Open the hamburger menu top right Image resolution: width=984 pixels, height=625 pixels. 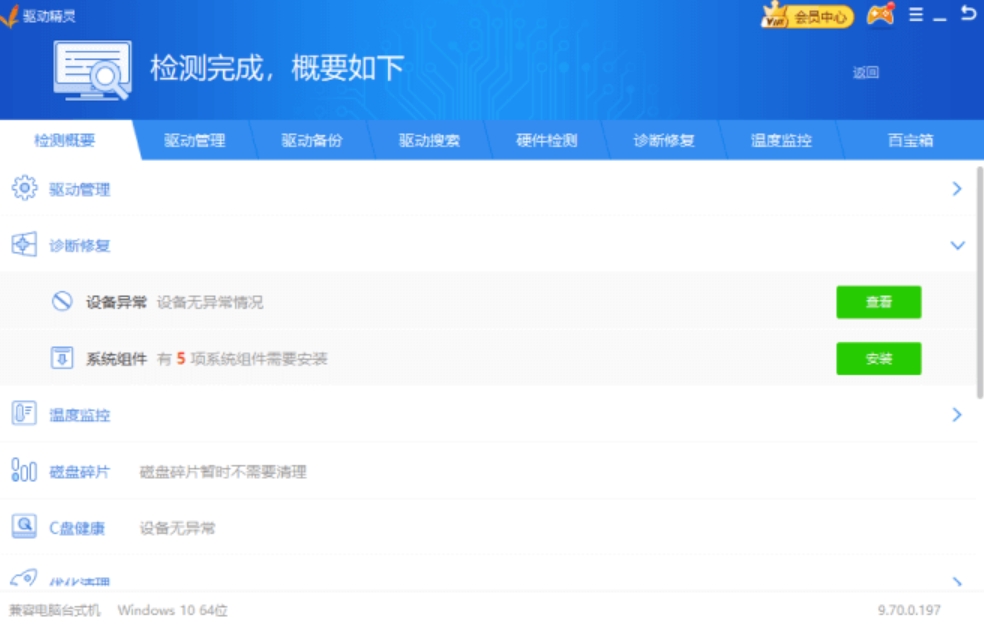pyautogui.click(x=914, y=16)
